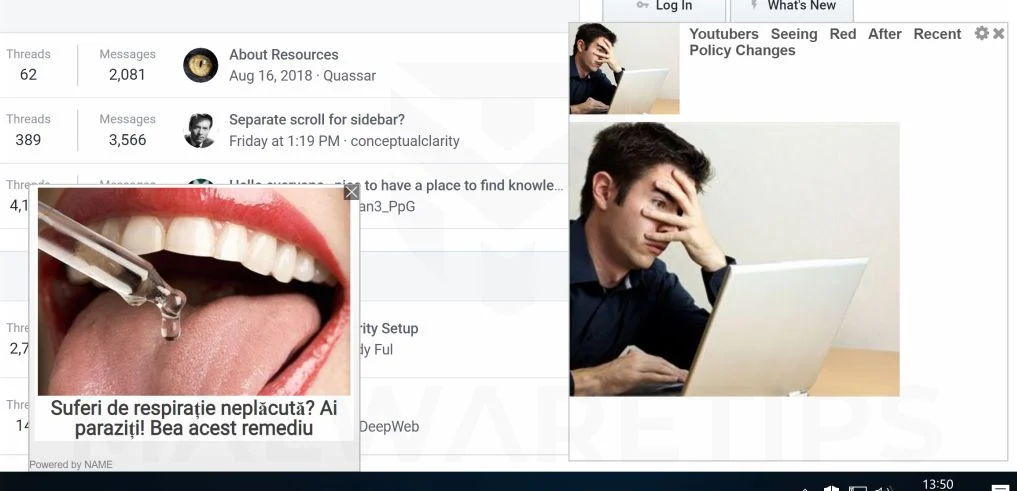
Task: Open Quassar's yellow eye avatar
Action: tap(200, 65)
